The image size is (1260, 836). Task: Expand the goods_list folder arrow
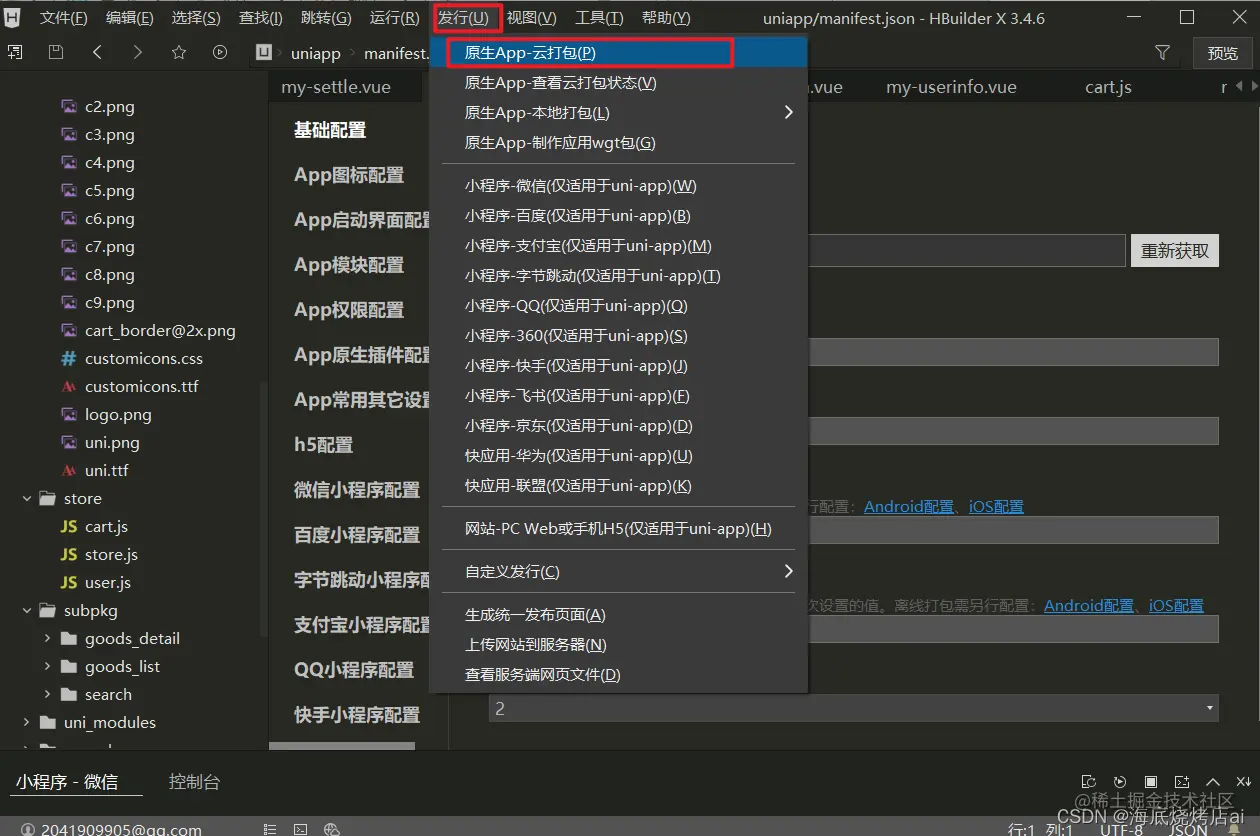pos(47,666)
